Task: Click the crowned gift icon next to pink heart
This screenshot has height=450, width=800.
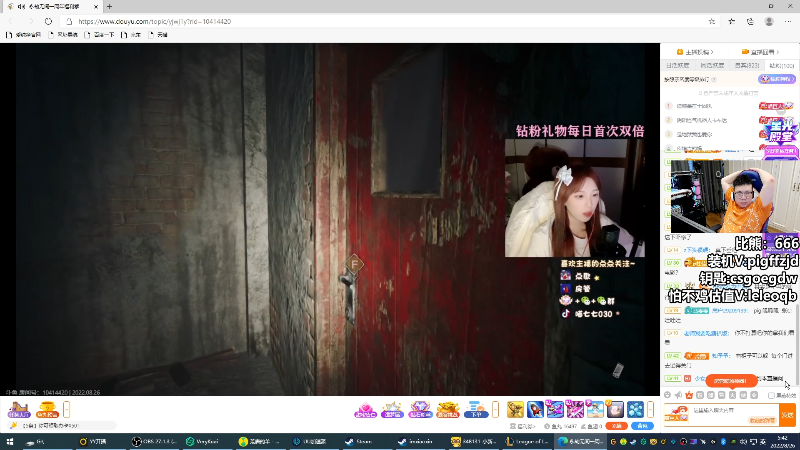Action: pos(393,409)
